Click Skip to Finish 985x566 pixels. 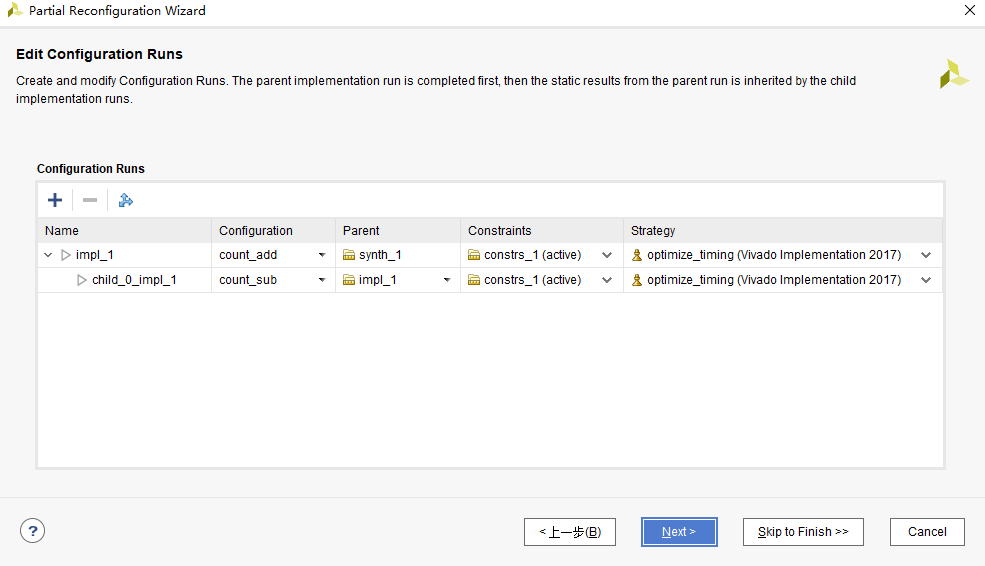pyautogui.click(x=803, y=532)
